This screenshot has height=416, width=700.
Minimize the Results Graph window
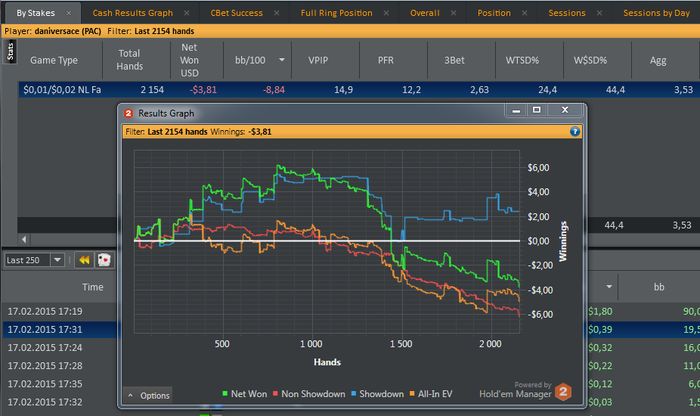click(516, 110)
